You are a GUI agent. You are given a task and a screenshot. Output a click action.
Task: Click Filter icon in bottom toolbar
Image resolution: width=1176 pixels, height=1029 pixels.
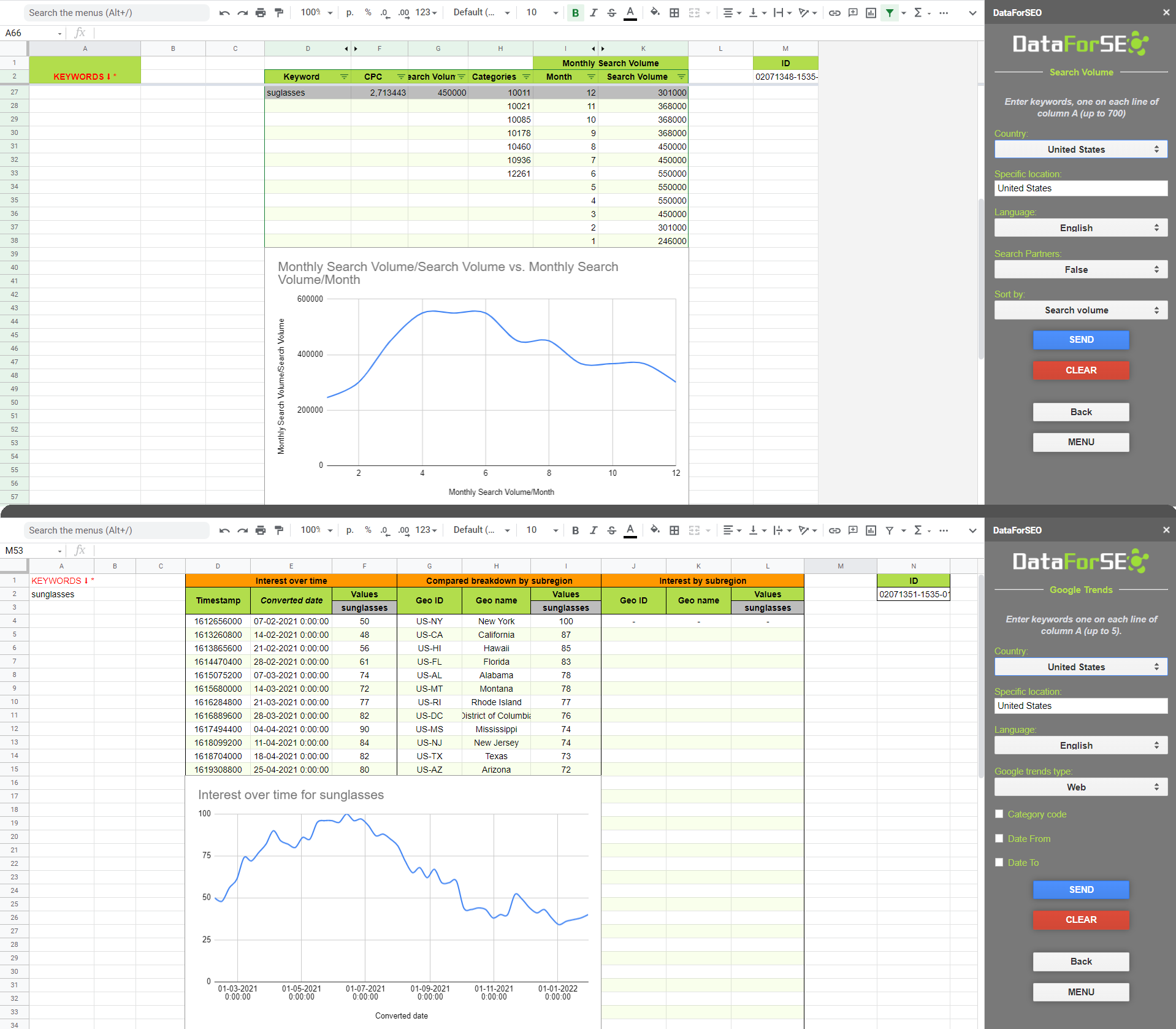click(x=890, y=530)
